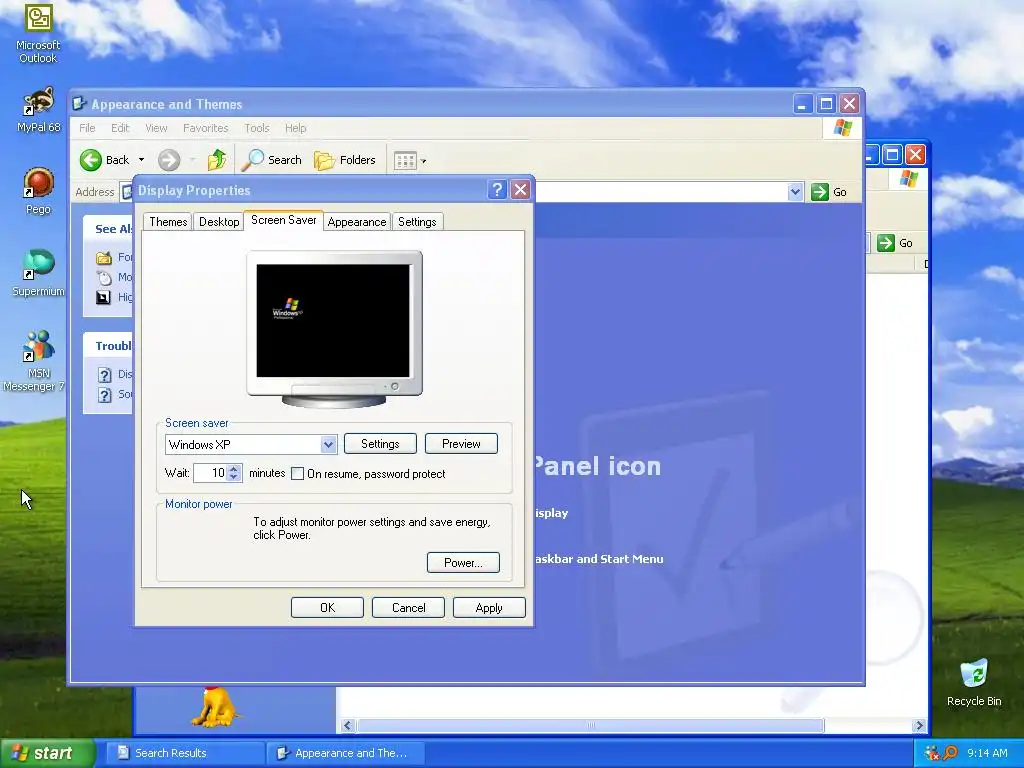
Task: Click the search companion tray icon
Action: pos(950,753)
